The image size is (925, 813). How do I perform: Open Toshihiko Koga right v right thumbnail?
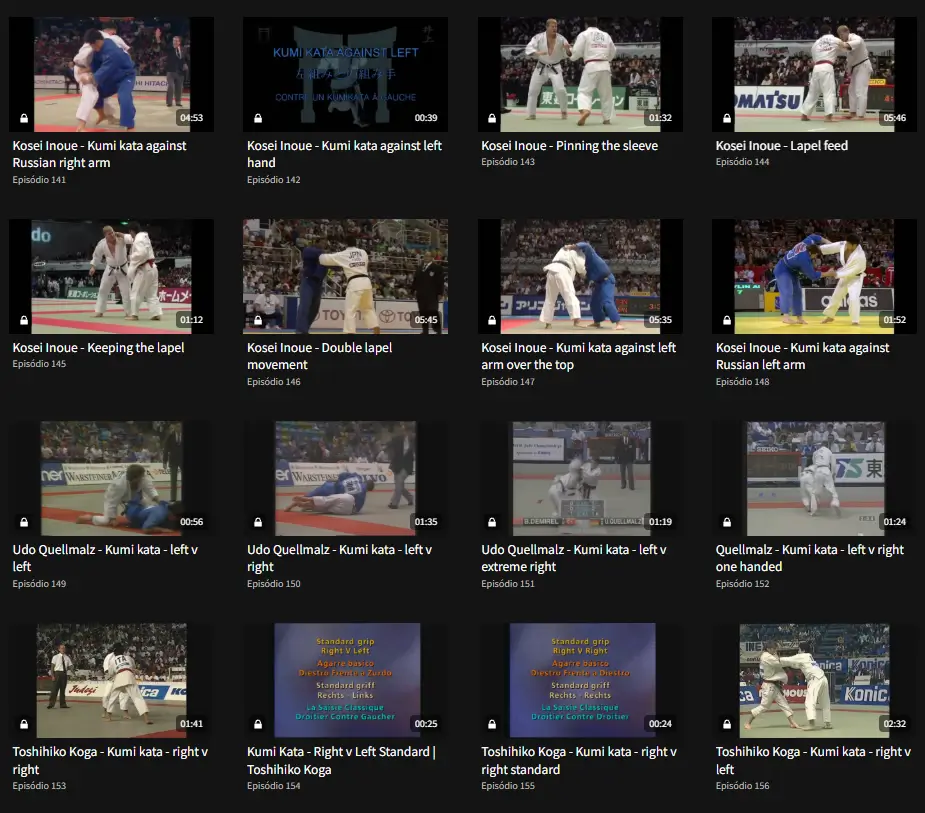111,680
